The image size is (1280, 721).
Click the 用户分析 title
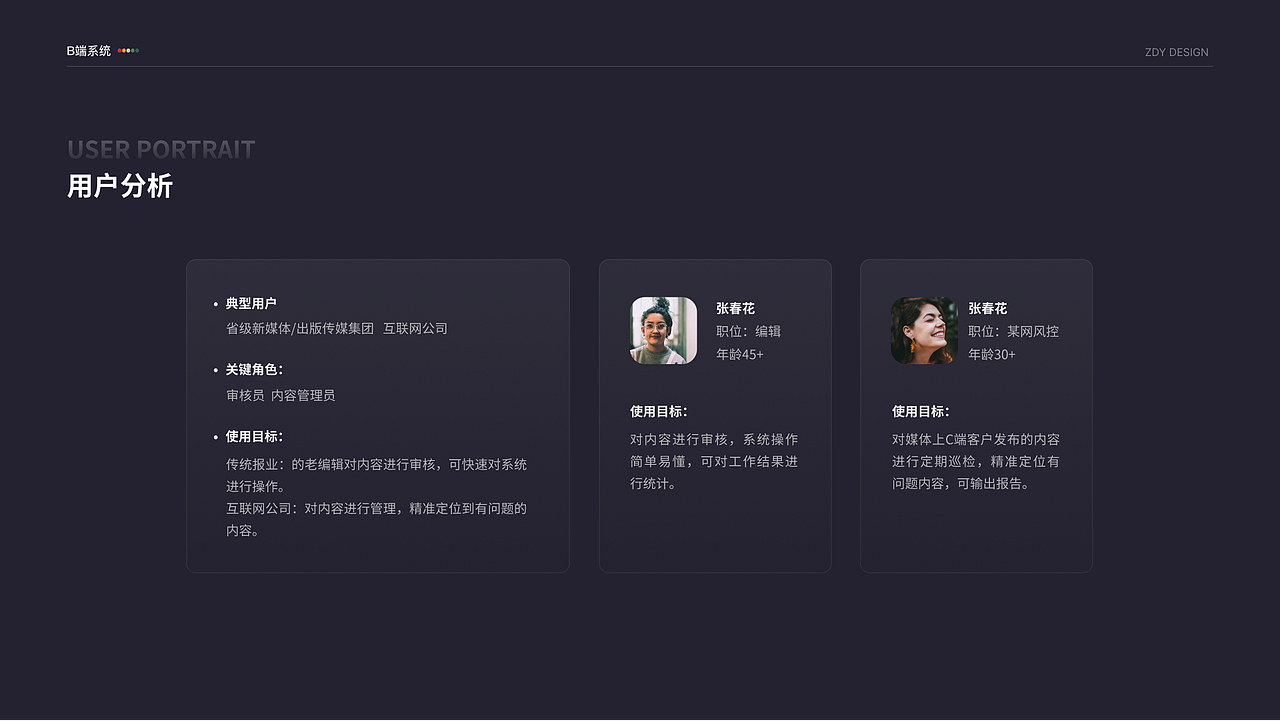(120, 185)
